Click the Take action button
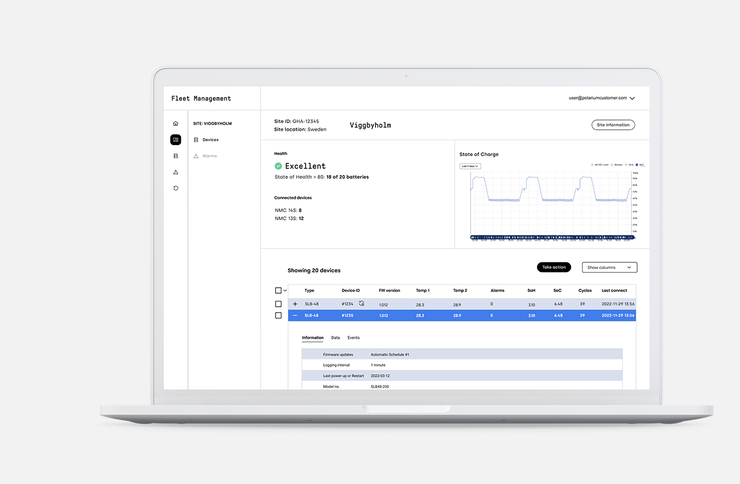This screenshot has width=740, height=484. coord(554,268)
